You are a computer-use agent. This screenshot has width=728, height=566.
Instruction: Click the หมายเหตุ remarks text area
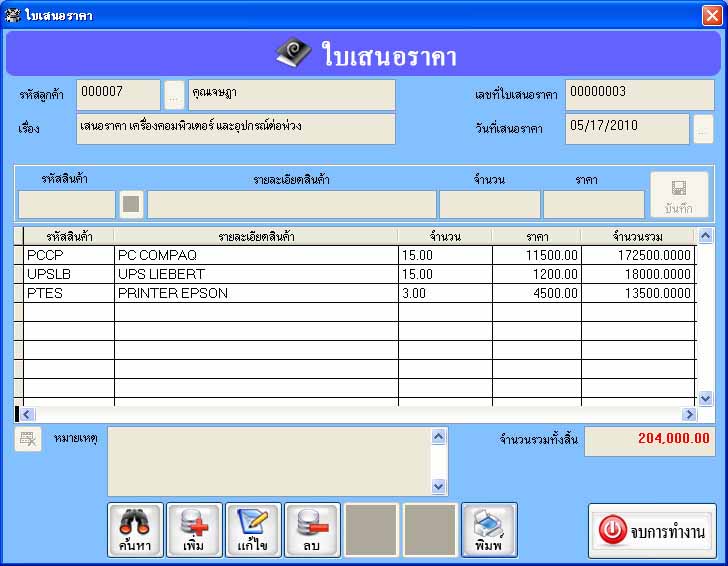(270, 462)
